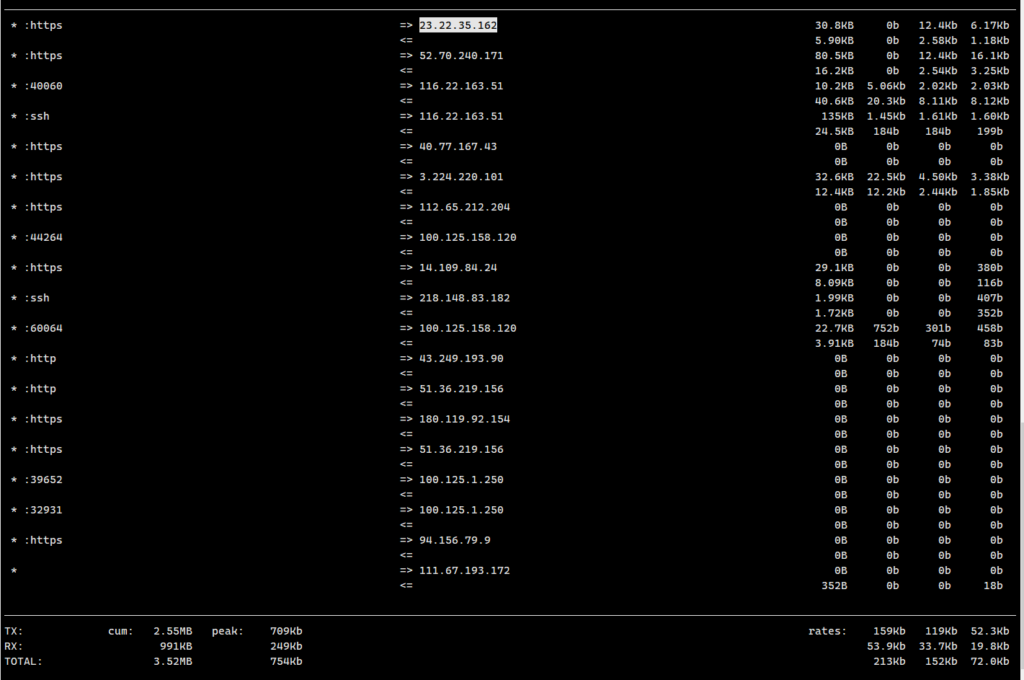Click the peak TX value 709Kb
Screen dimensions: 1024x680
(286, 632)
